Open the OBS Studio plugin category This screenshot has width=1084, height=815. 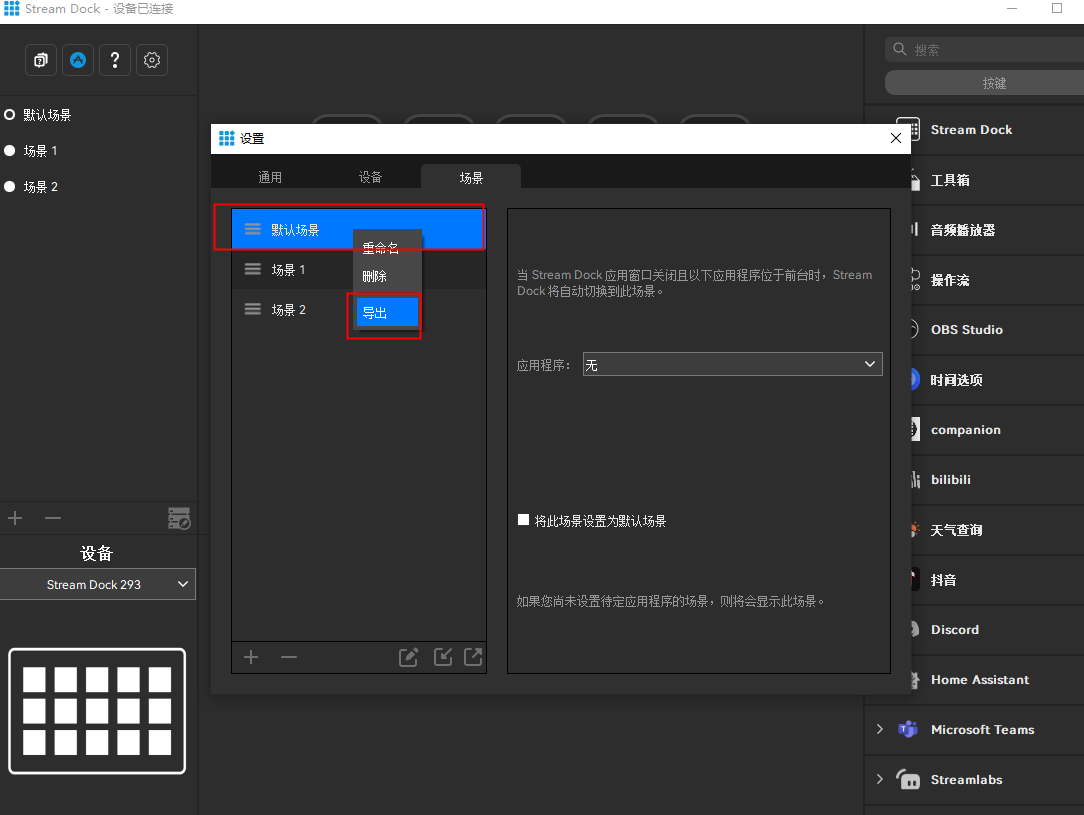coord(974,330)
